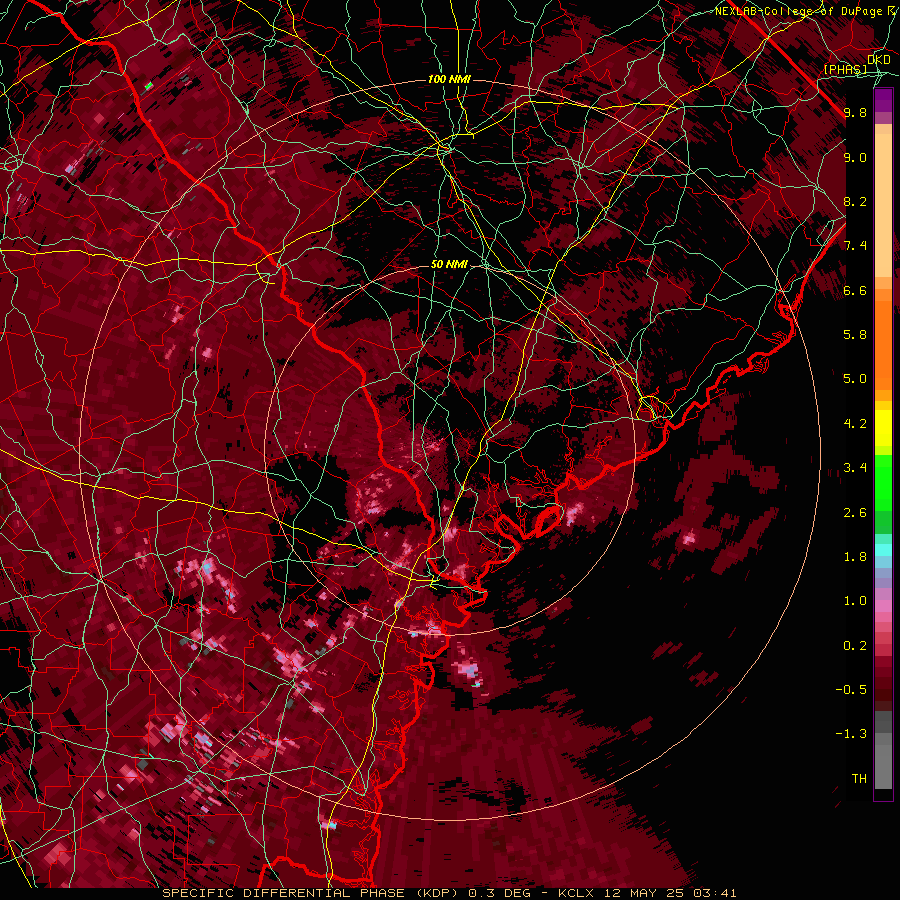Image resolution: width=900 pixels, height=900 pixels.
Task: Click the 5.0 legend value
Action: click(x=855, y=379)
